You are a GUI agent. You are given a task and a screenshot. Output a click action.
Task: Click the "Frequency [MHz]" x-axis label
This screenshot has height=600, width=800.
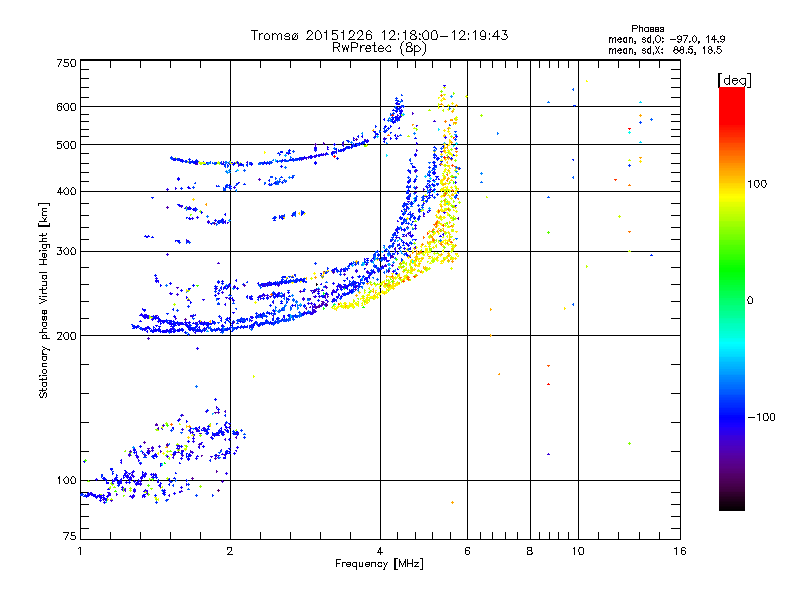point(379,564)
